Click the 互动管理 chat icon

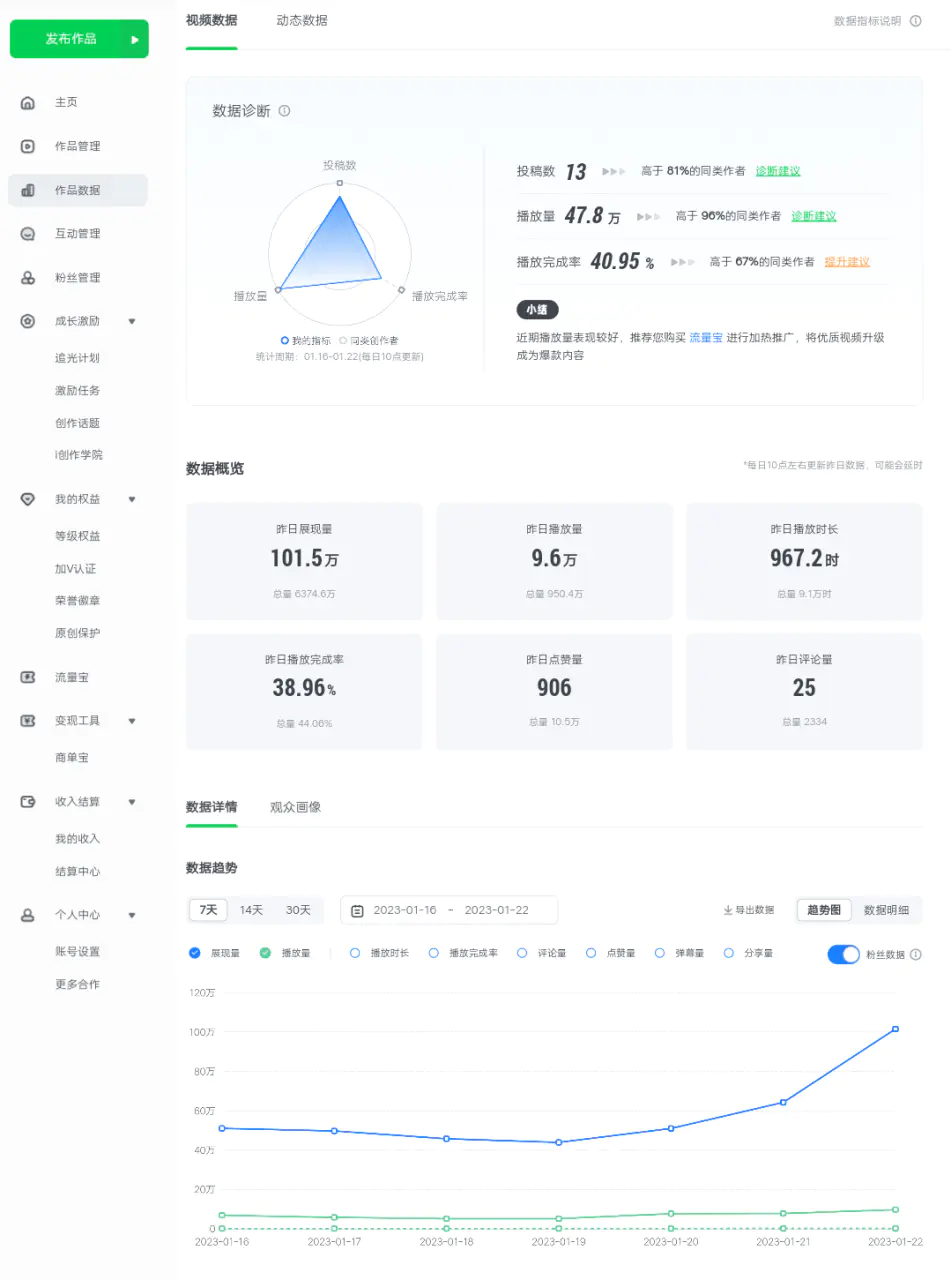pyautogui.click(x=28, y=234)
